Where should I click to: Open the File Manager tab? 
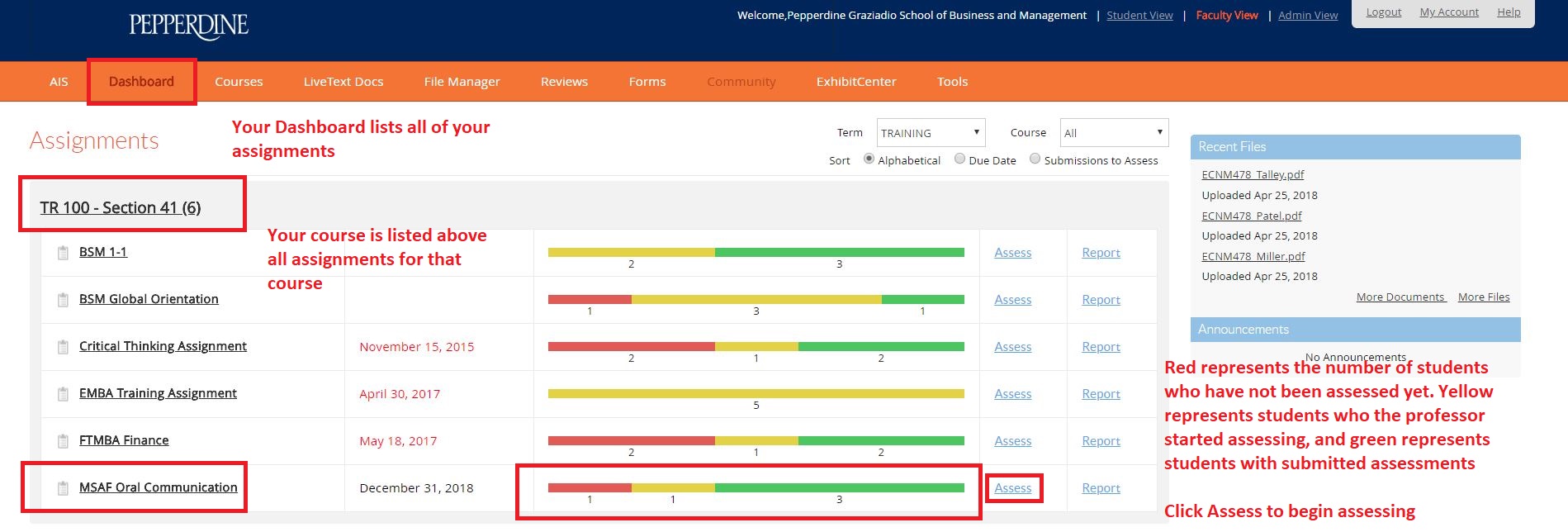pyautogui.click(x=462, y=82)
